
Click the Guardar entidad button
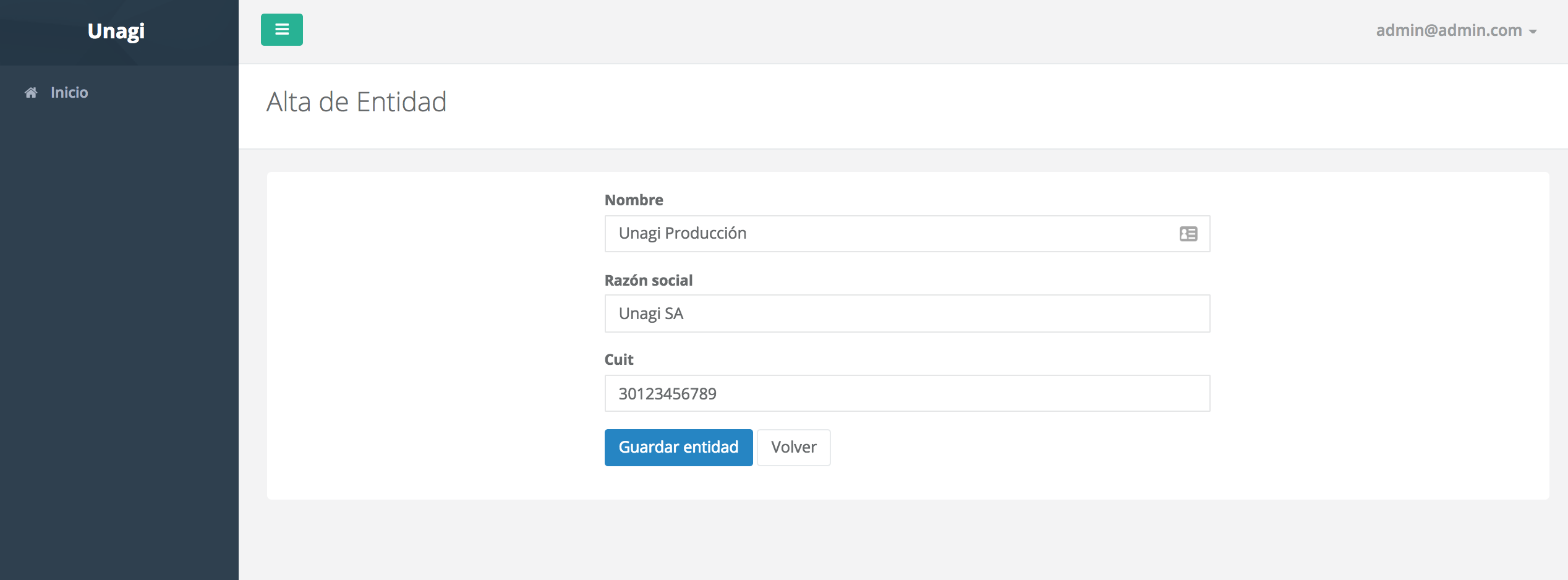point(679,447)
